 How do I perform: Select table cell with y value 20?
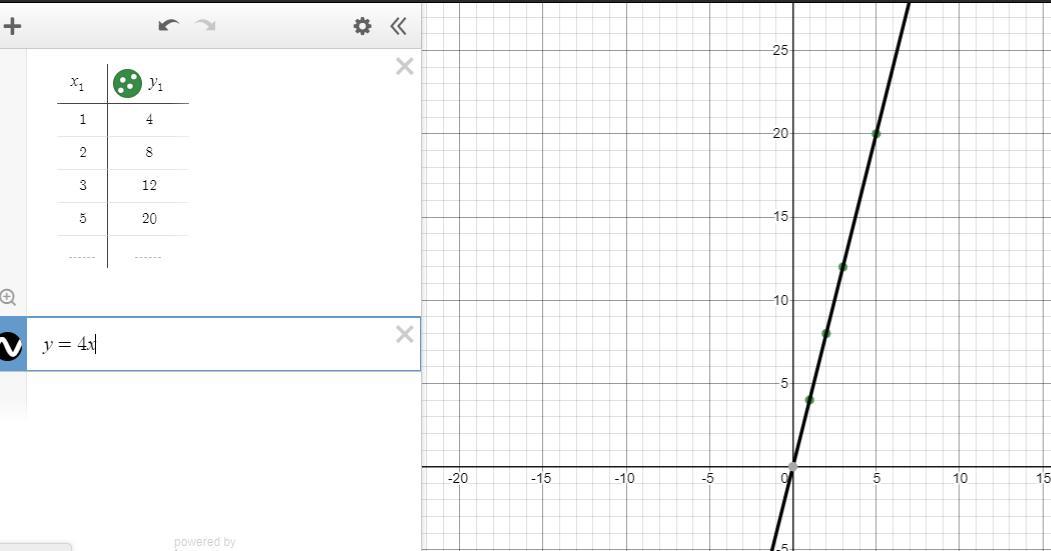pos(149,218)
